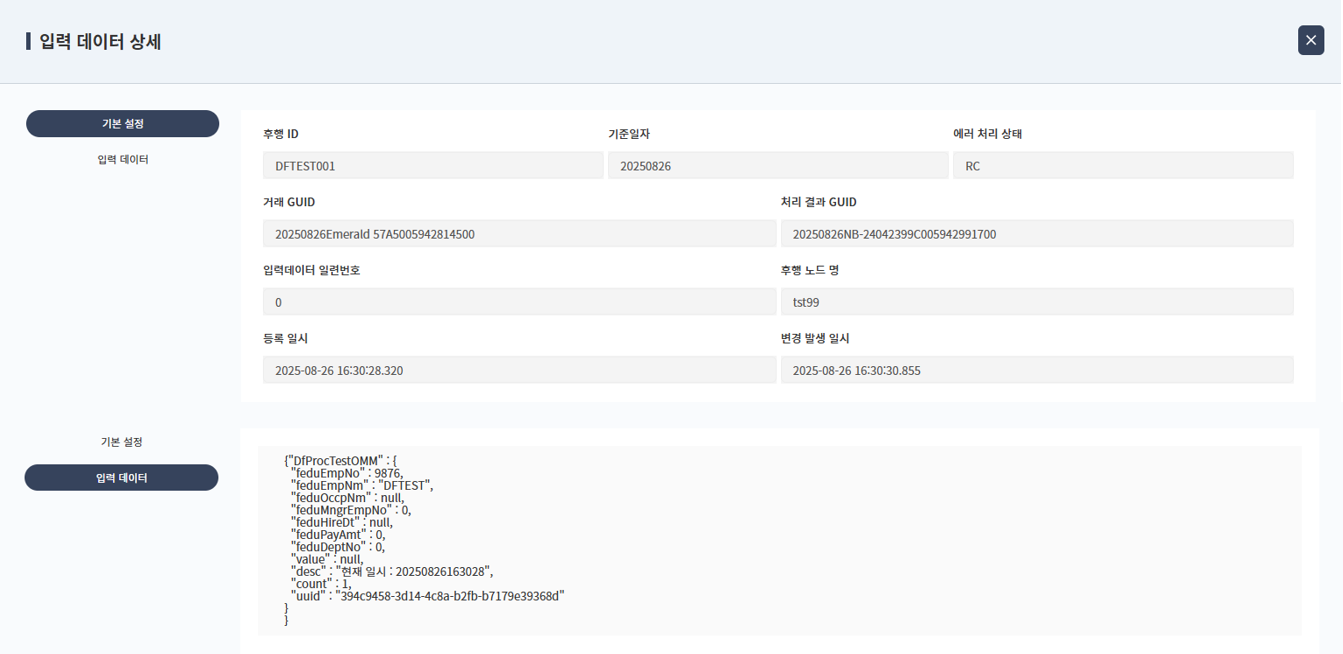Image resolution: width=1343 pixels, height=654 pixels.
Task: Click the desc 현재 일시 line in JSON
Action: pyautogui.click(x=392, y=572)
